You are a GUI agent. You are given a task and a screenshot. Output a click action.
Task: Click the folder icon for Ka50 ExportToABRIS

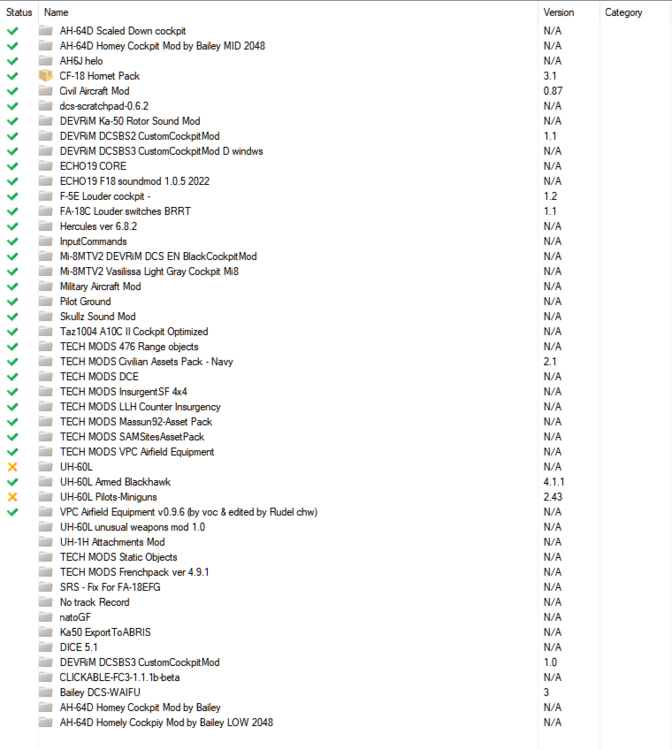click(x=46, y=632)
